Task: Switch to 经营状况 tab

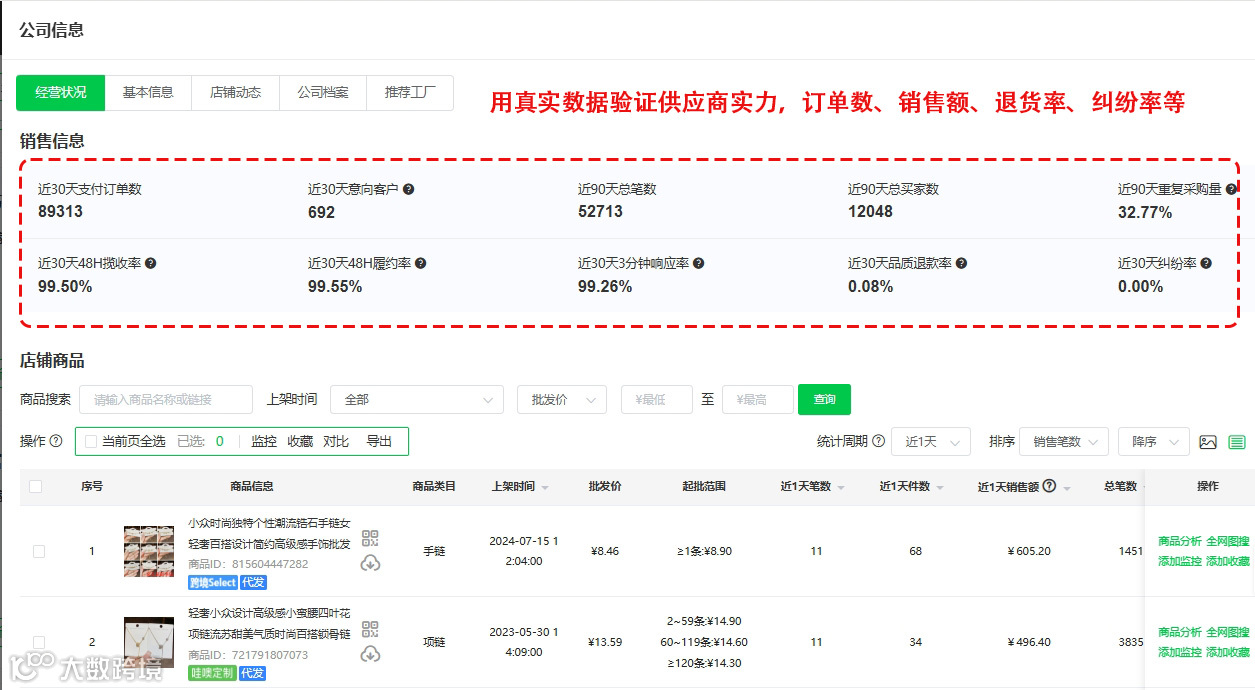Action: (x=61, y=92)
